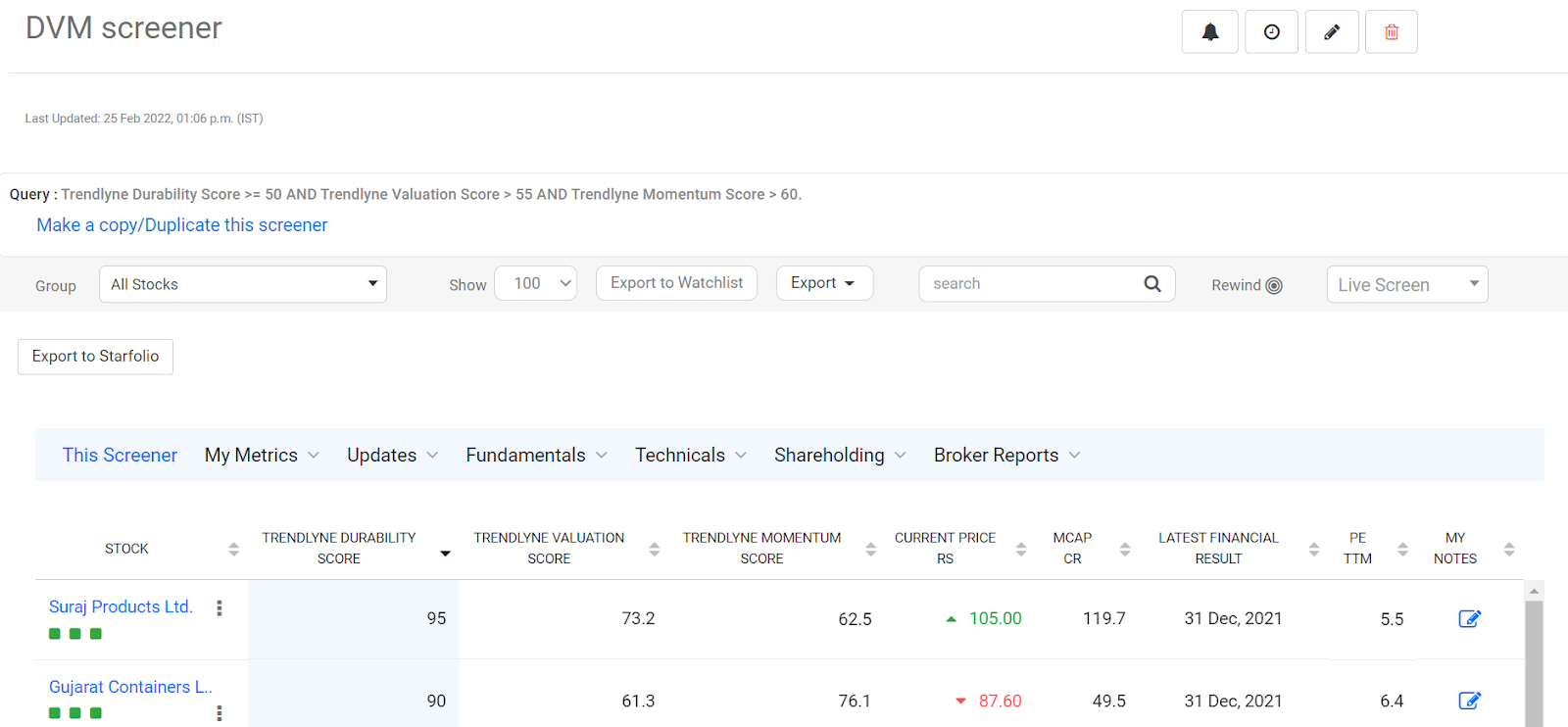Click the Rewind target icon
This screenshot has height=727, width=1568.
tap(1274, 285)
